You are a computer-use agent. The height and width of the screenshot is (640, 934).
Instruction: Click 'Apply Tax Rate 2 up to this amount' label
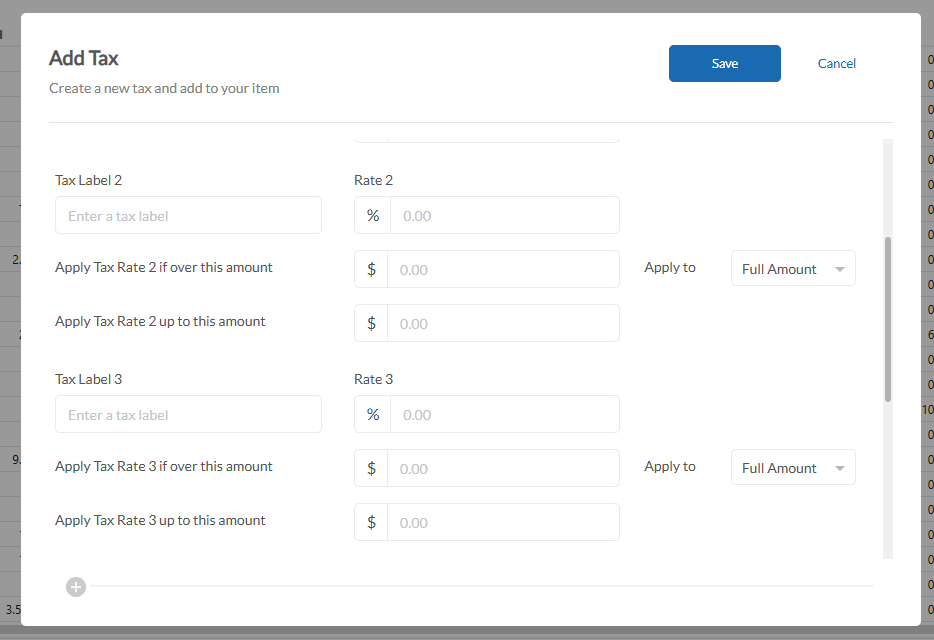click(160, 322)
